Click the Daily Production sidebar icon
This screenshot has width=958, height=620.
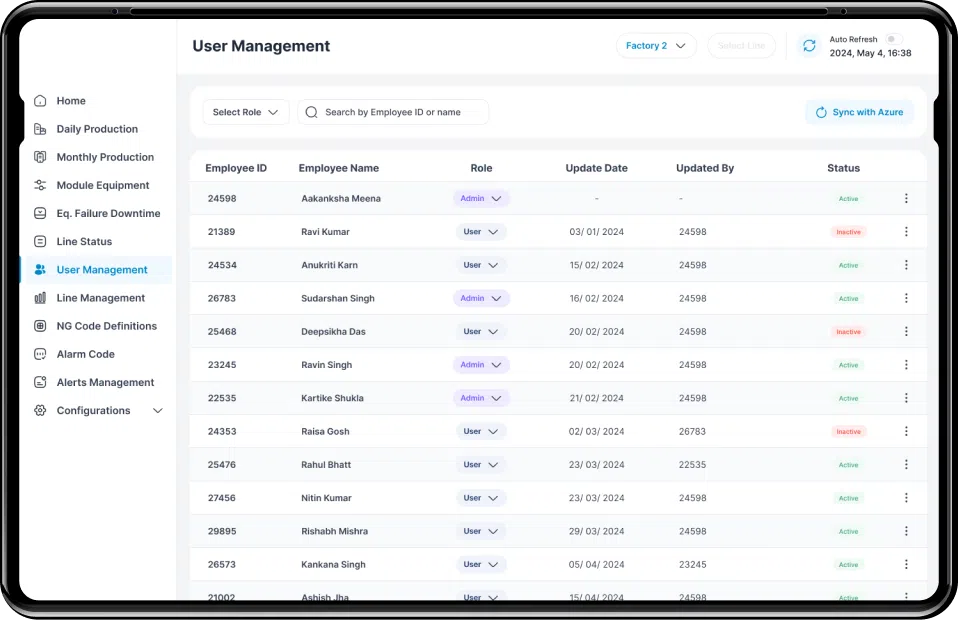40,129
